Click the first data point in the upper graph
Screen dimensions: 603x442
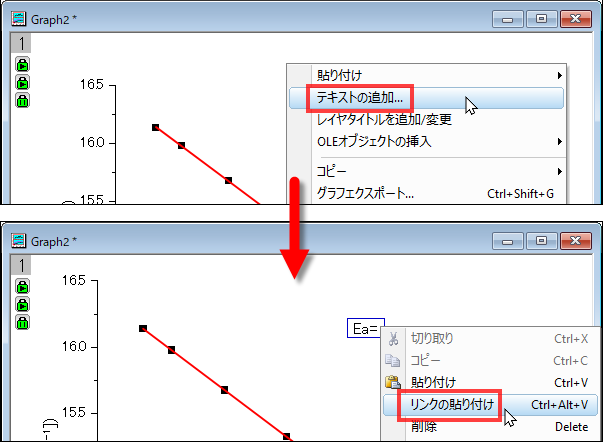[x=155, y=127]
